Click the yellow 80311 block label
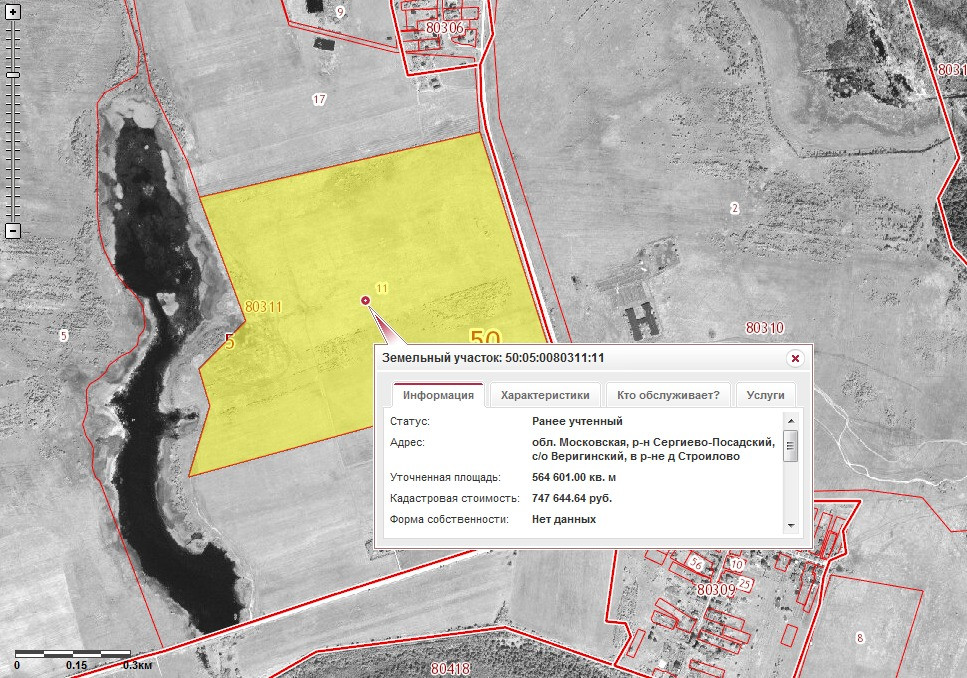 point(263,307)
